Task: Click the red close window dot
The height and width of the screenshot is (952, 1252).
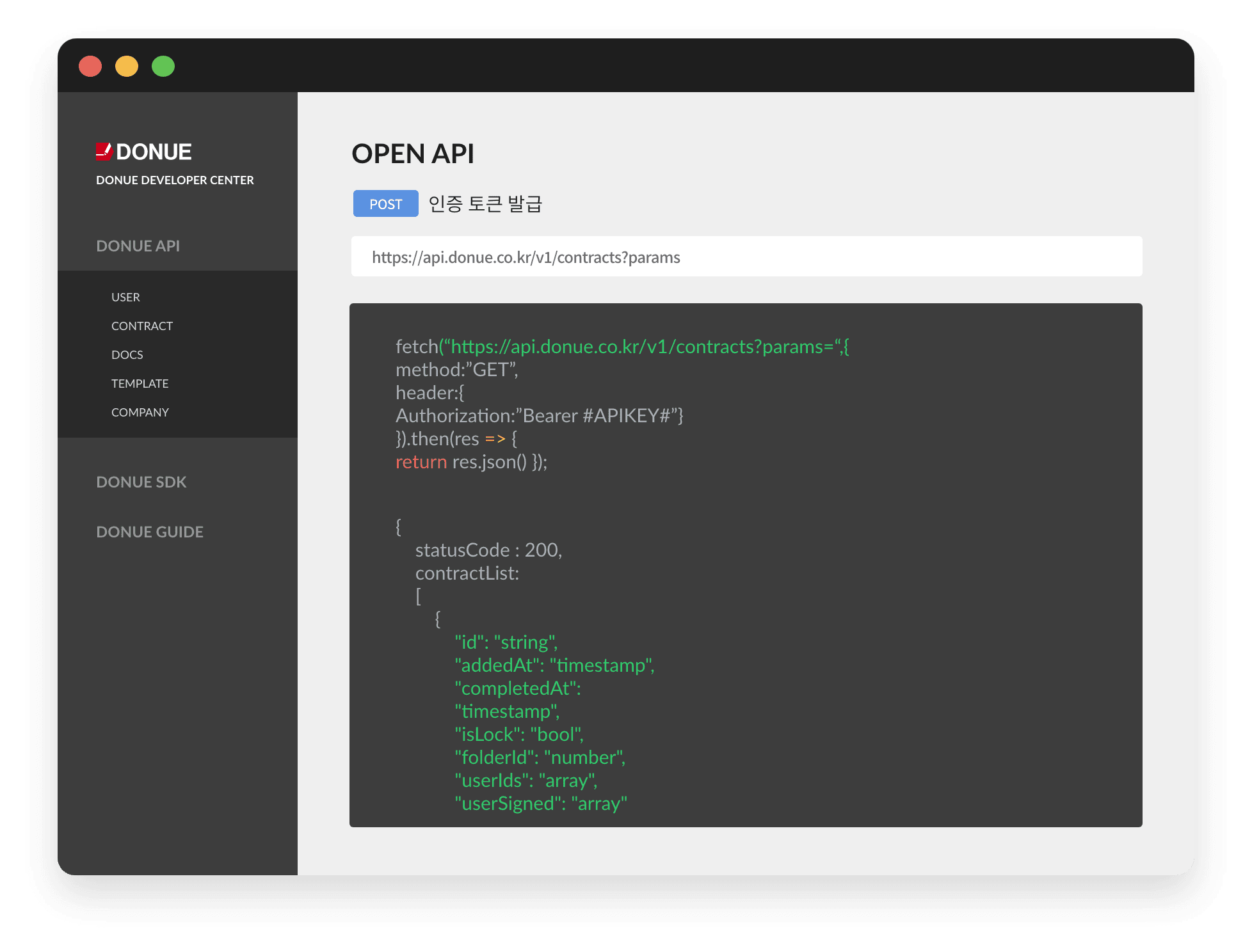Action: pyautogui.click(x=90, y=67)
